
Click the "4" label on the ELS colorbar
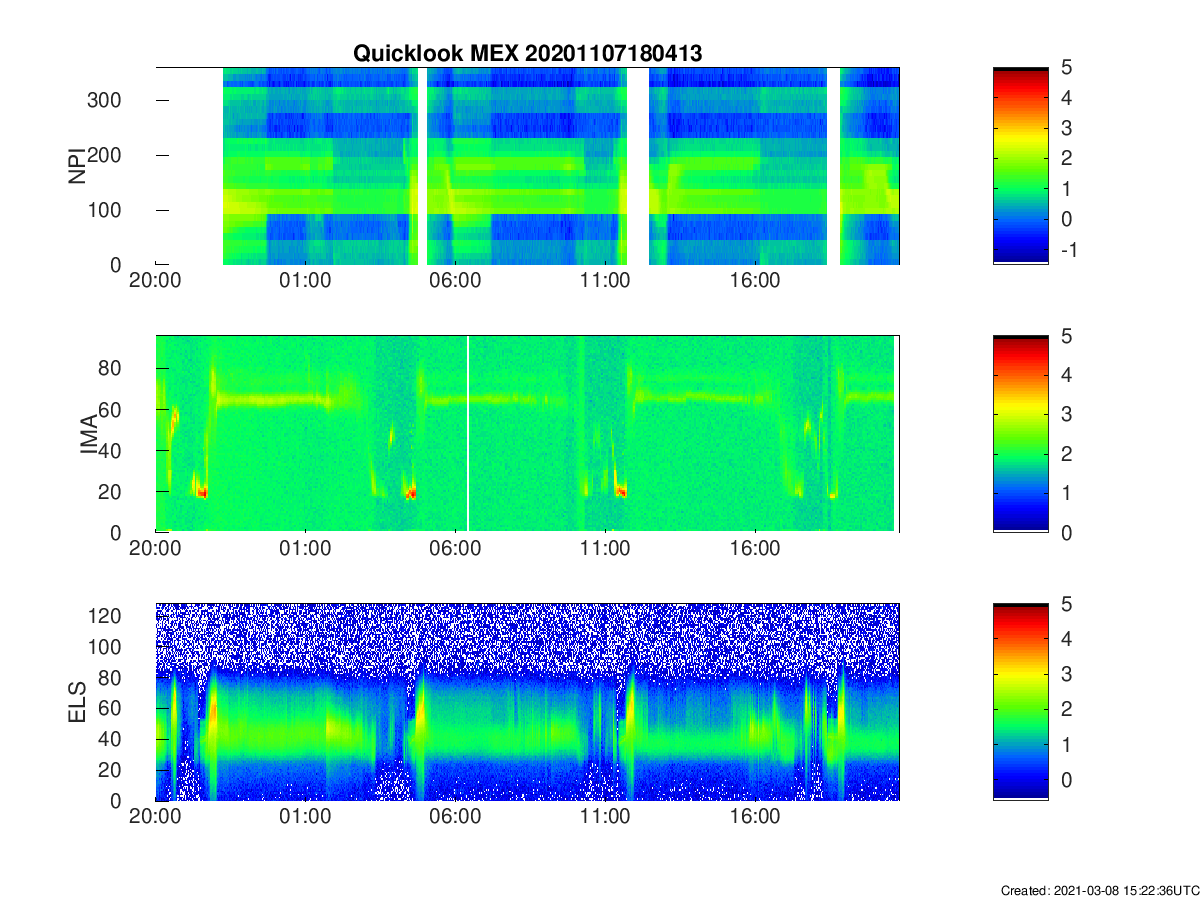(1067, 638)
